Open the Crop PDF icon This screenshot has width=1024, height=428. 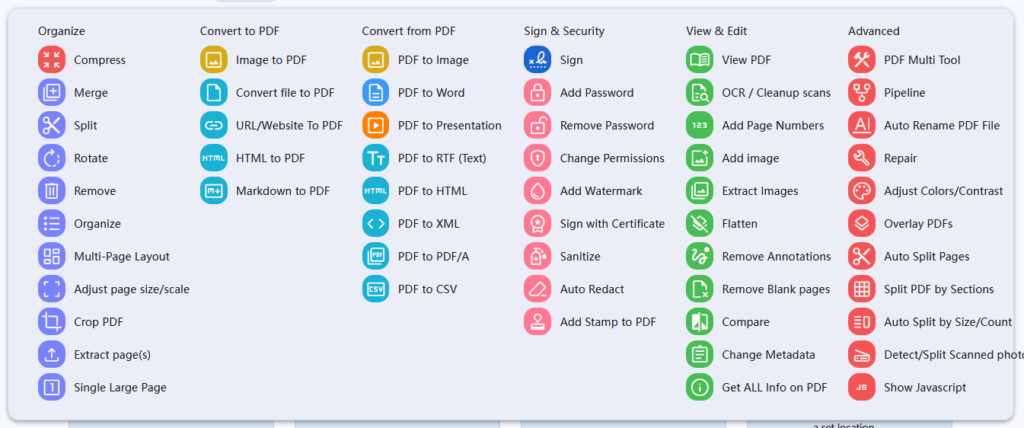(51, 322)
